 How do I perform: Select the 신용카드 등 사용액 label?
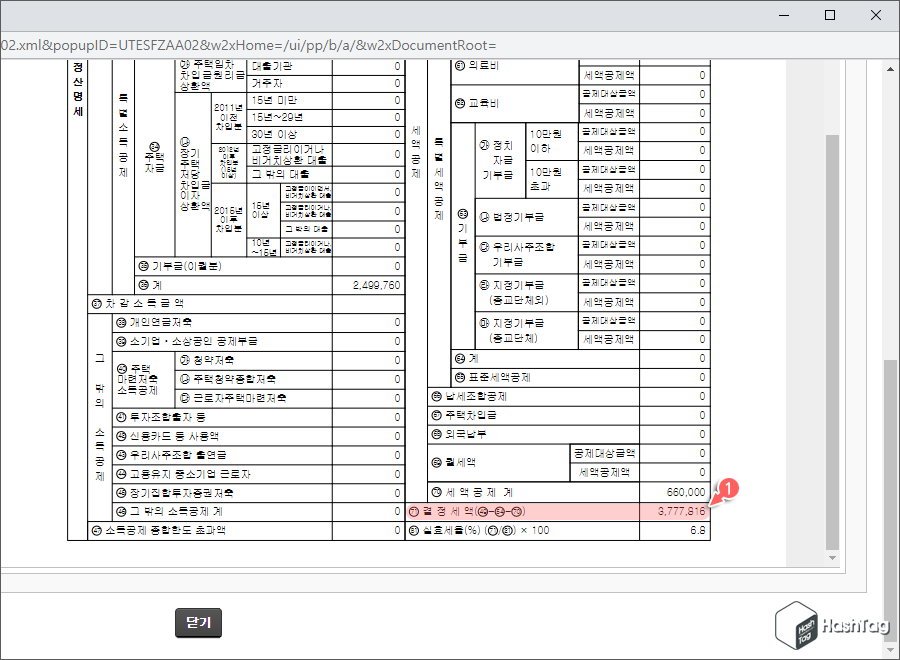(167, 436)
